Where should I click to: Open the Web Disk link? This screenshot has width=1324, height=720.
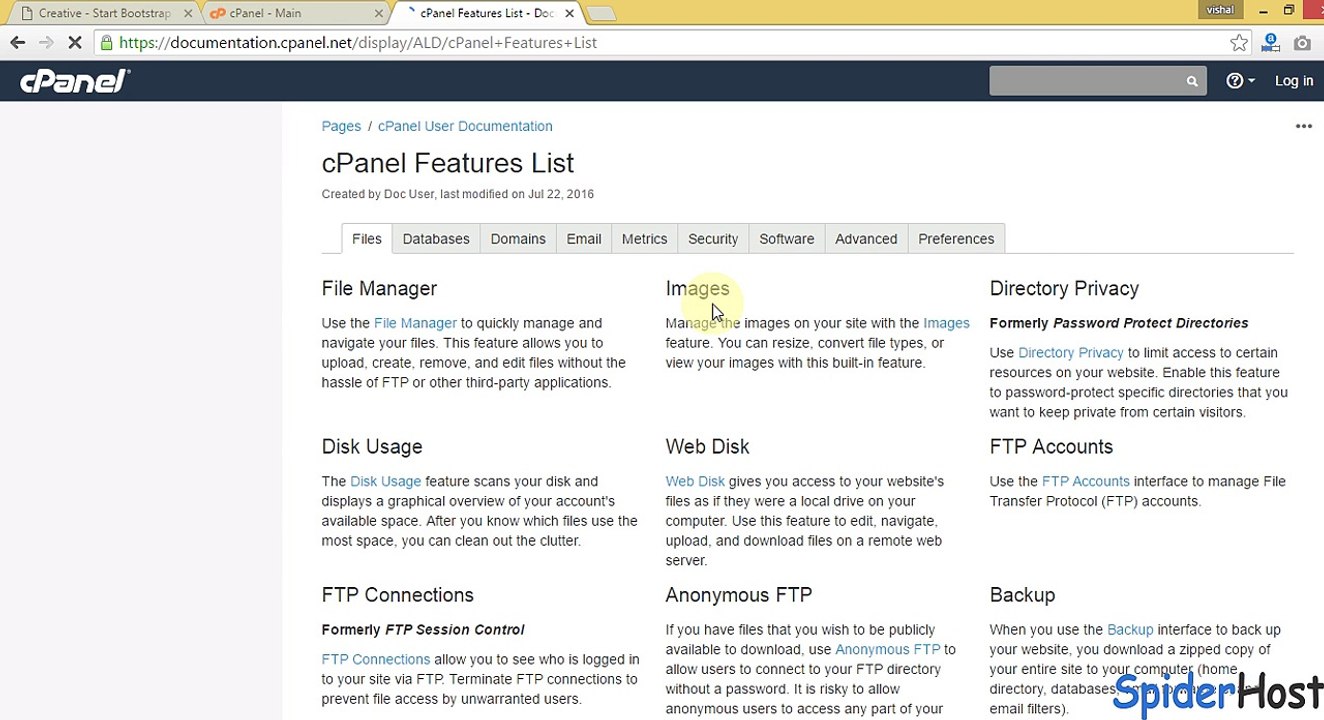tap(695, 481)
